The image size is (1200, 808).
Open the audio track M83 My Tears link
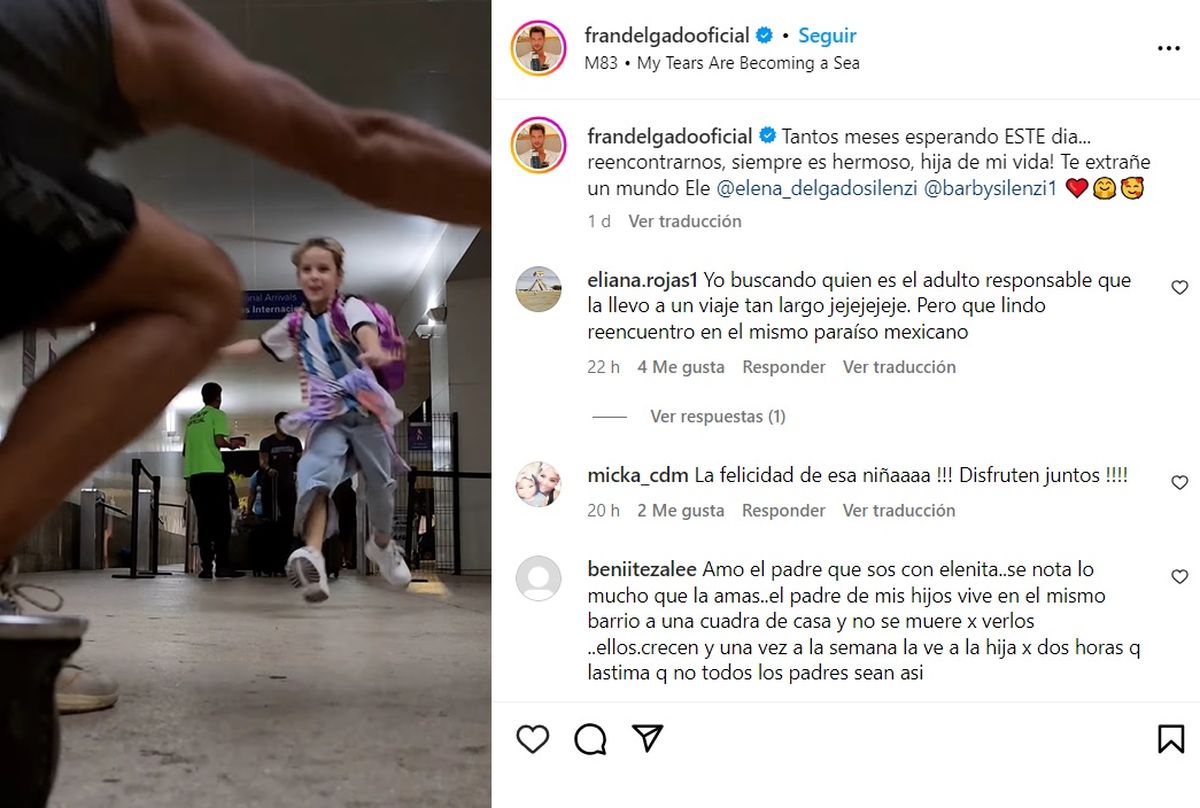click(x=722, y=63)
